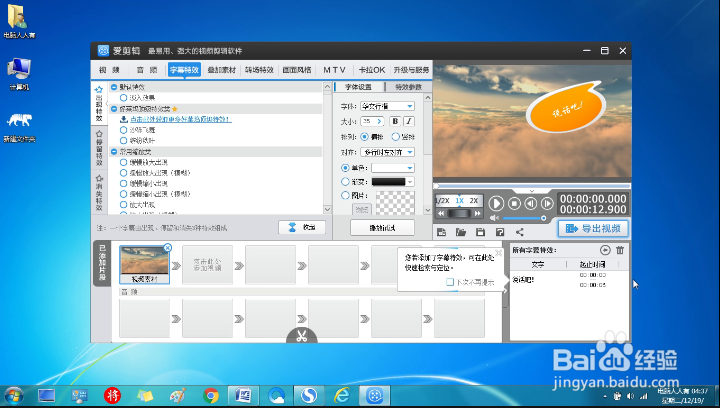Open the 单色 color dropdown
This screenshot has width=720, height=408.
393,168
